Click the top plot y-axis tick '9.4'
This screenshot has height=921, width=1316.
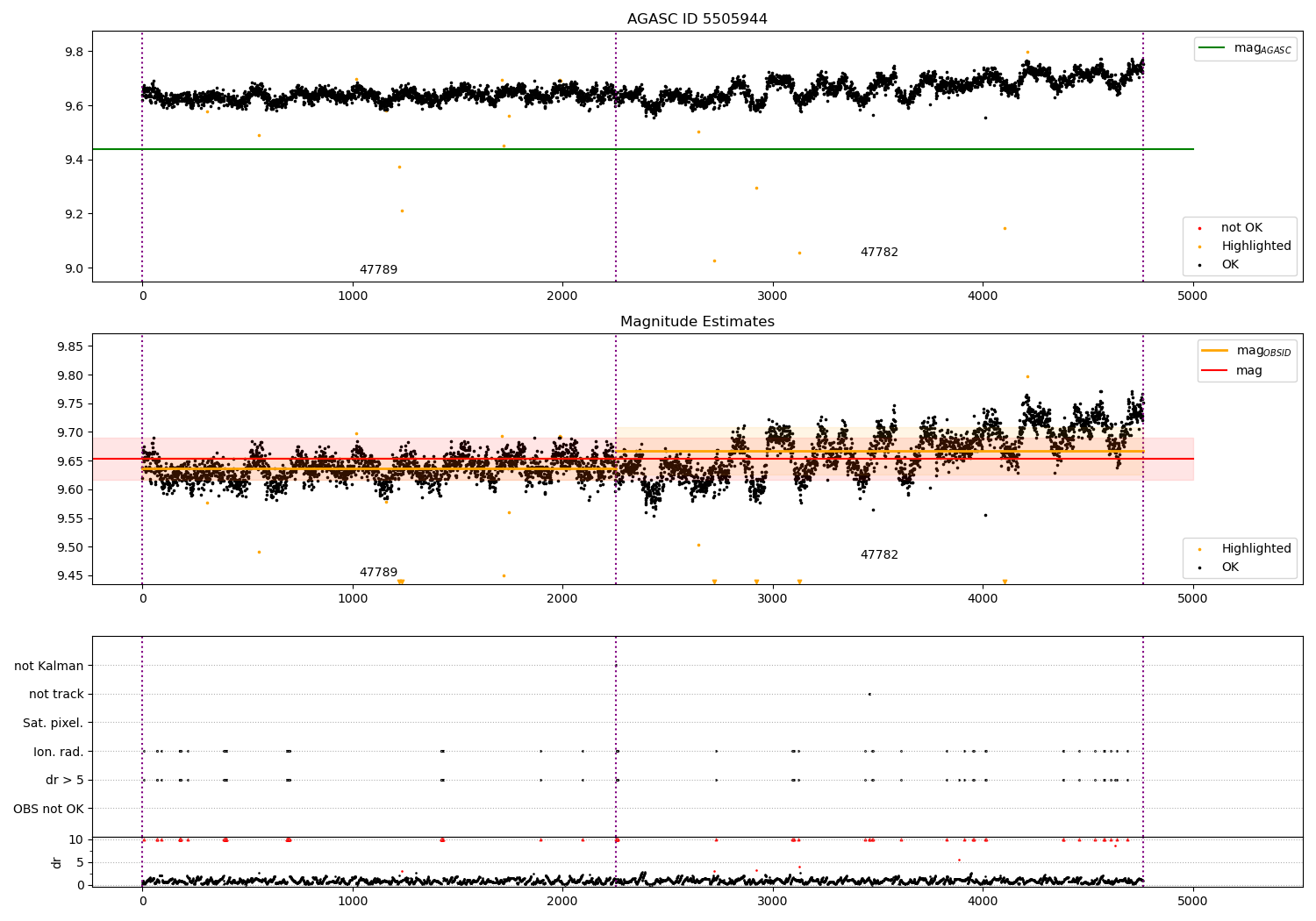75,161
